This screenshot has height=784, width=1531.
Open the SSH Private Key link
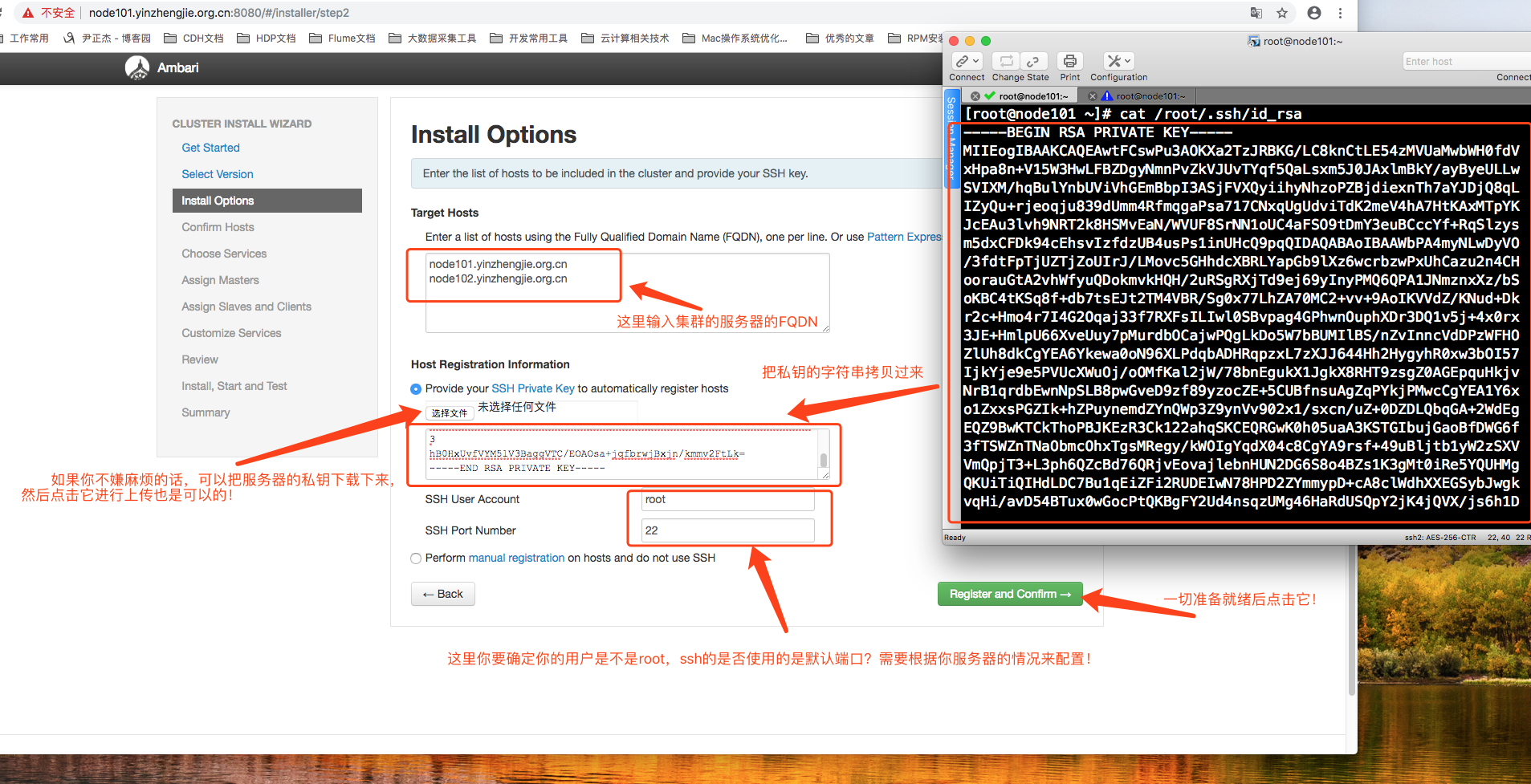(x=533, y=388)
